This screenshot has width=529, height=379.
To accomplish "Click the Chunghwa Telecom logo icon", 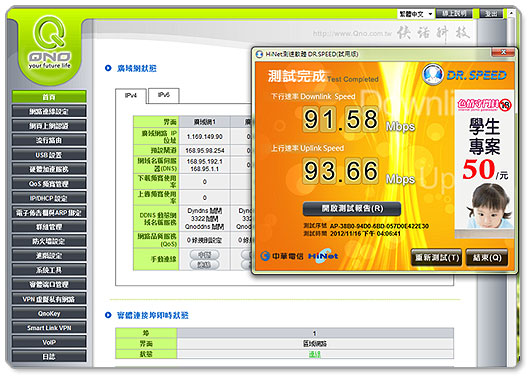I will pos(265,256).
